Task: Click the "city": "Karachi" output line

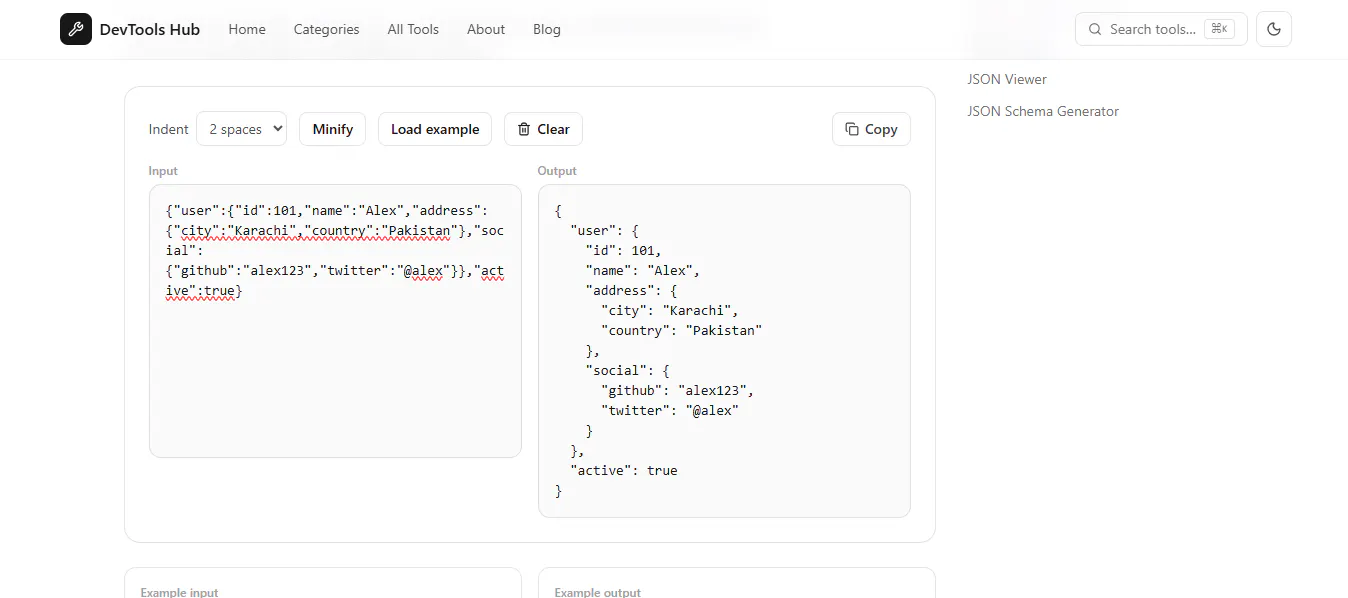Action: tap(670, 310)
